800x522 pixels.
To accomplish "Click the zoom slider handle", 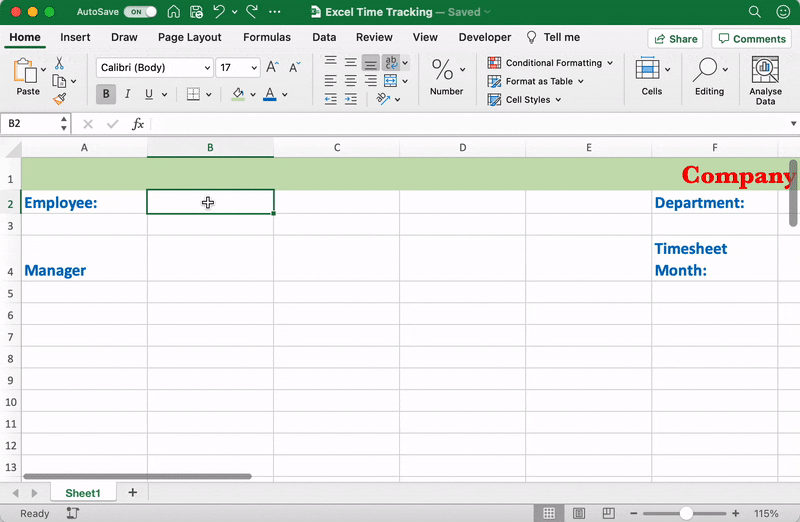I will pyautogui.click(x=686, y=513).
